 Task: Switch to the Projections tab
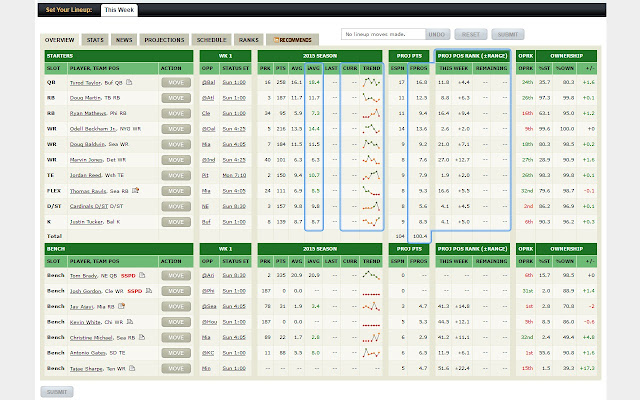click(164, 40)
